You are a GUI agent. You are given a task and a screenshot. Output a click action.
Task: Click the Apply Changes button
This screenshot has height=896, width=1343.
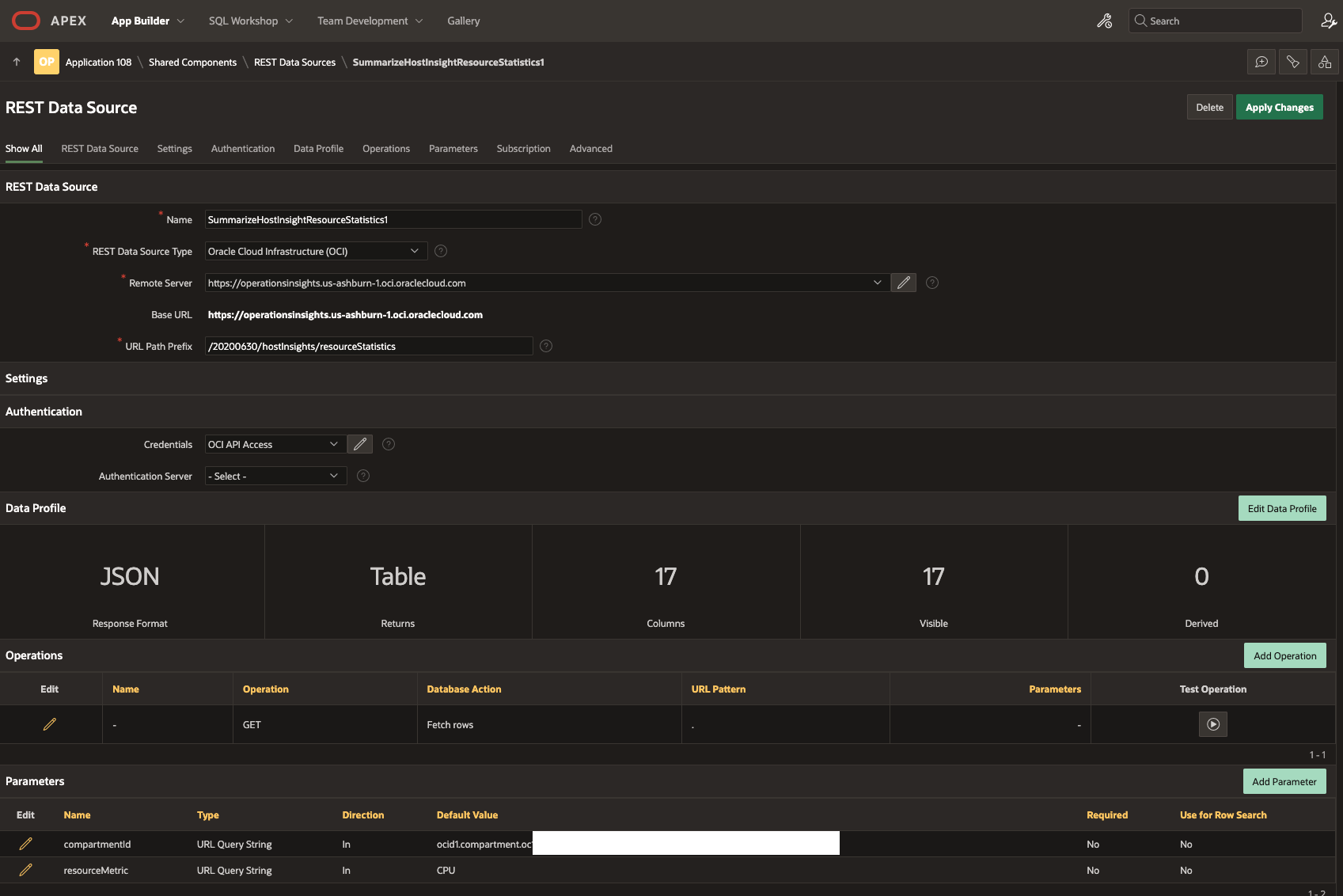[x=1280, y=107]
